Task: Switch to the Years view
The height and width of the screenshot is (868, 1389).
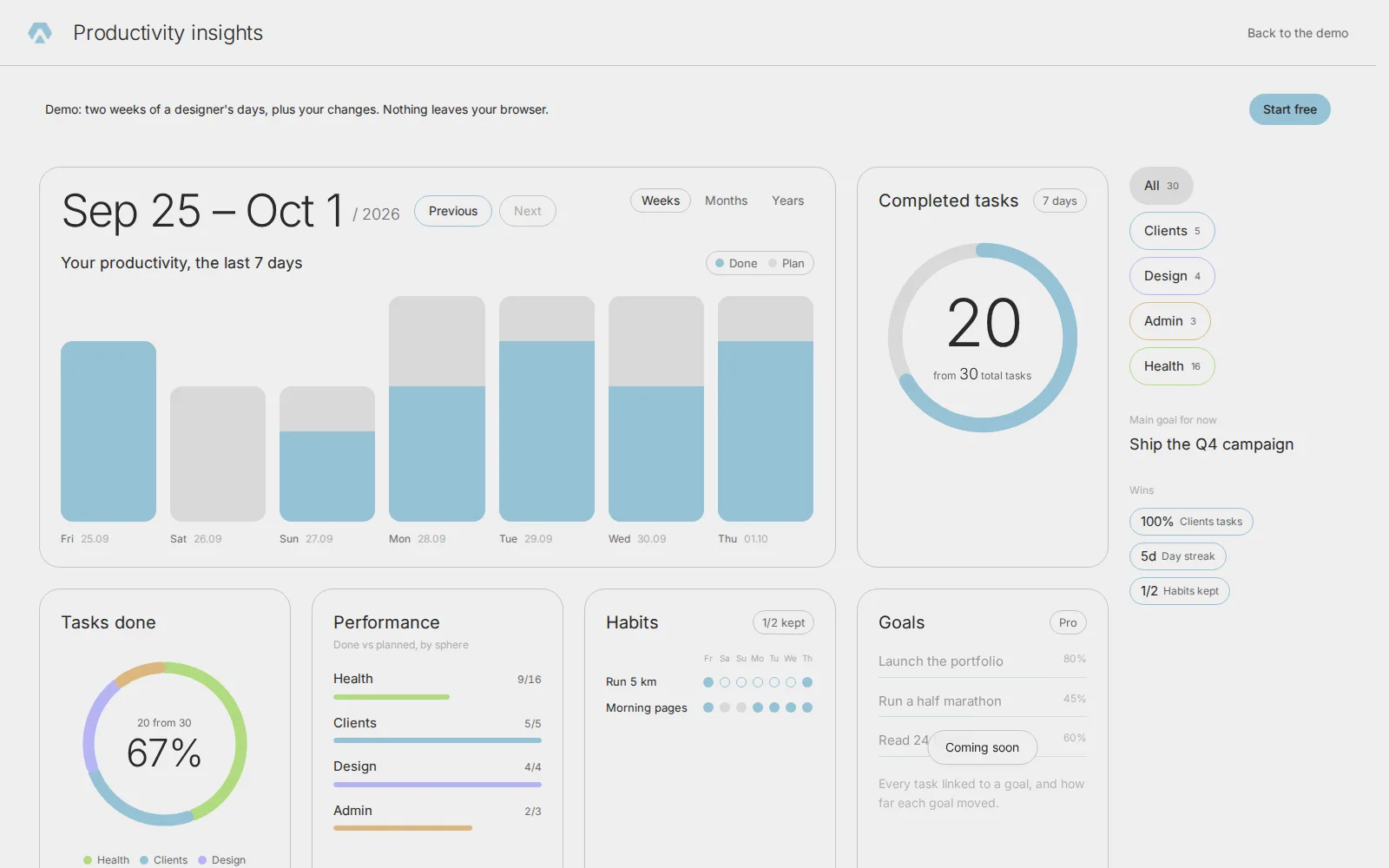Action: (x=788, y=201)
